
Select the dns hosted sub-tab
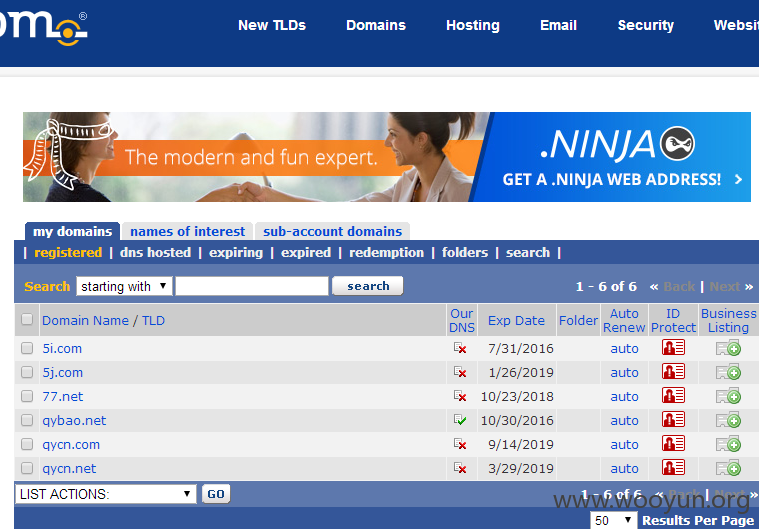point(155,253)
